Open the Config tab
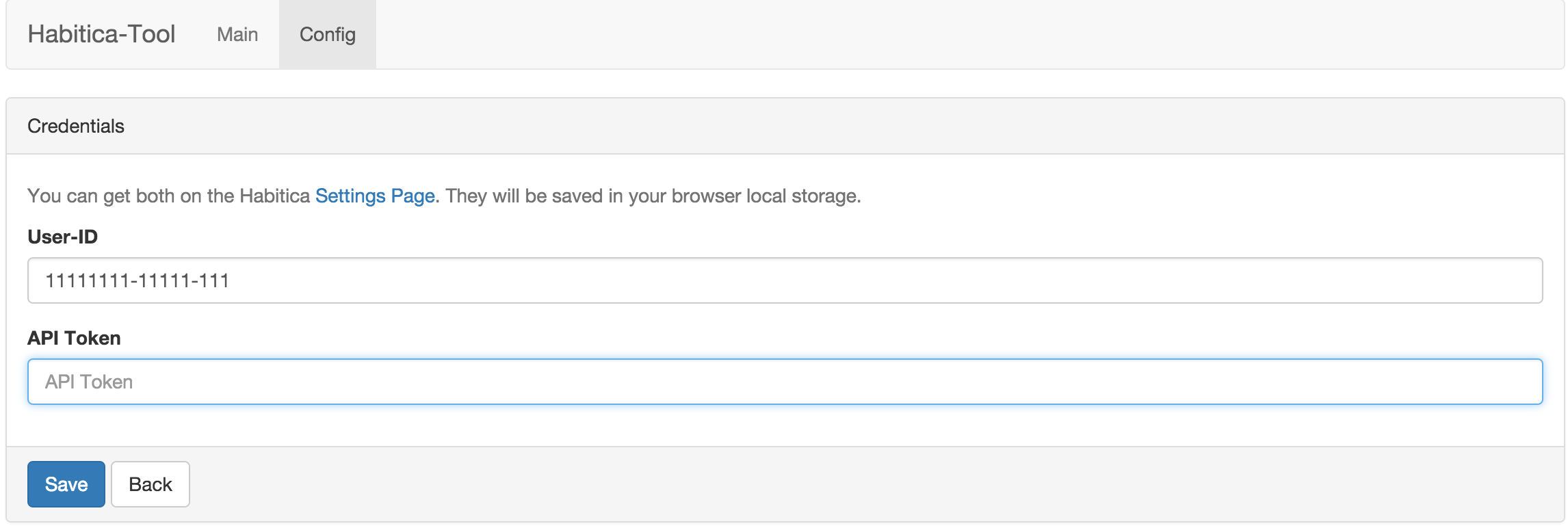 [328, 34]
